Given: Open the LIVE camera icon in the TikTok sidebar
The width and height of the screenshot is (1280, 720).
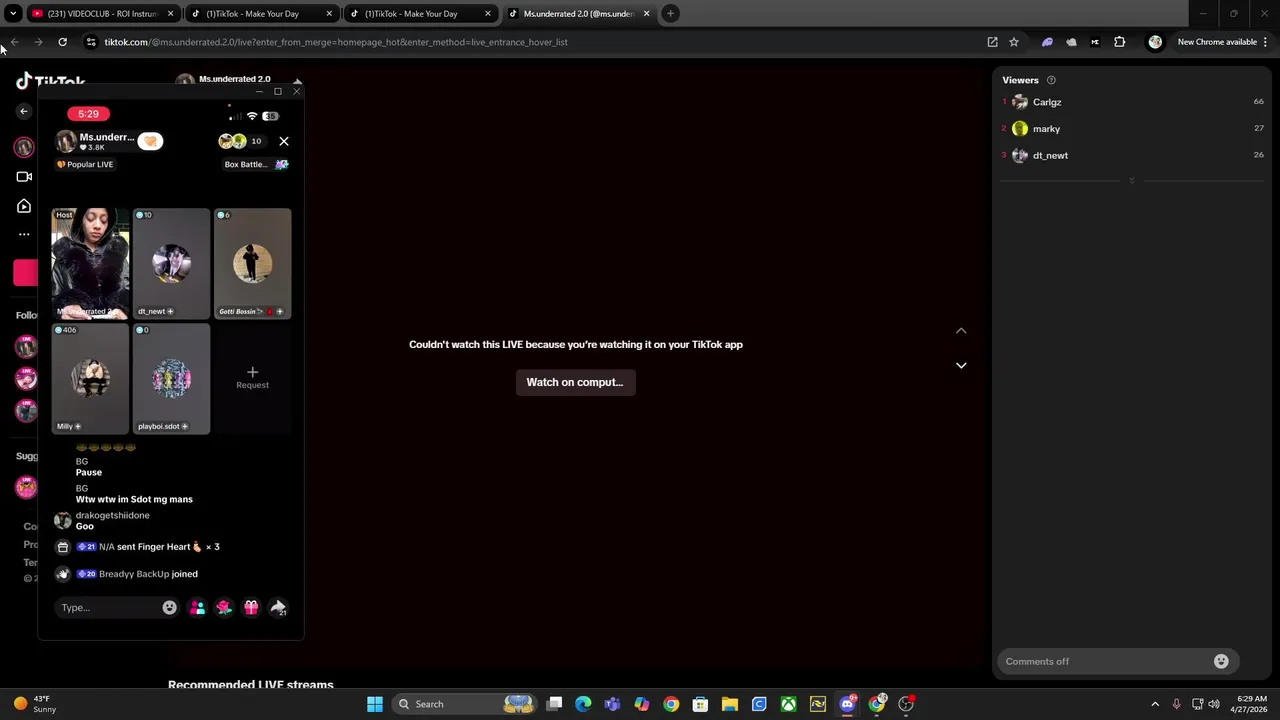Looking at the screenshot, I should [x=24, y=177].
